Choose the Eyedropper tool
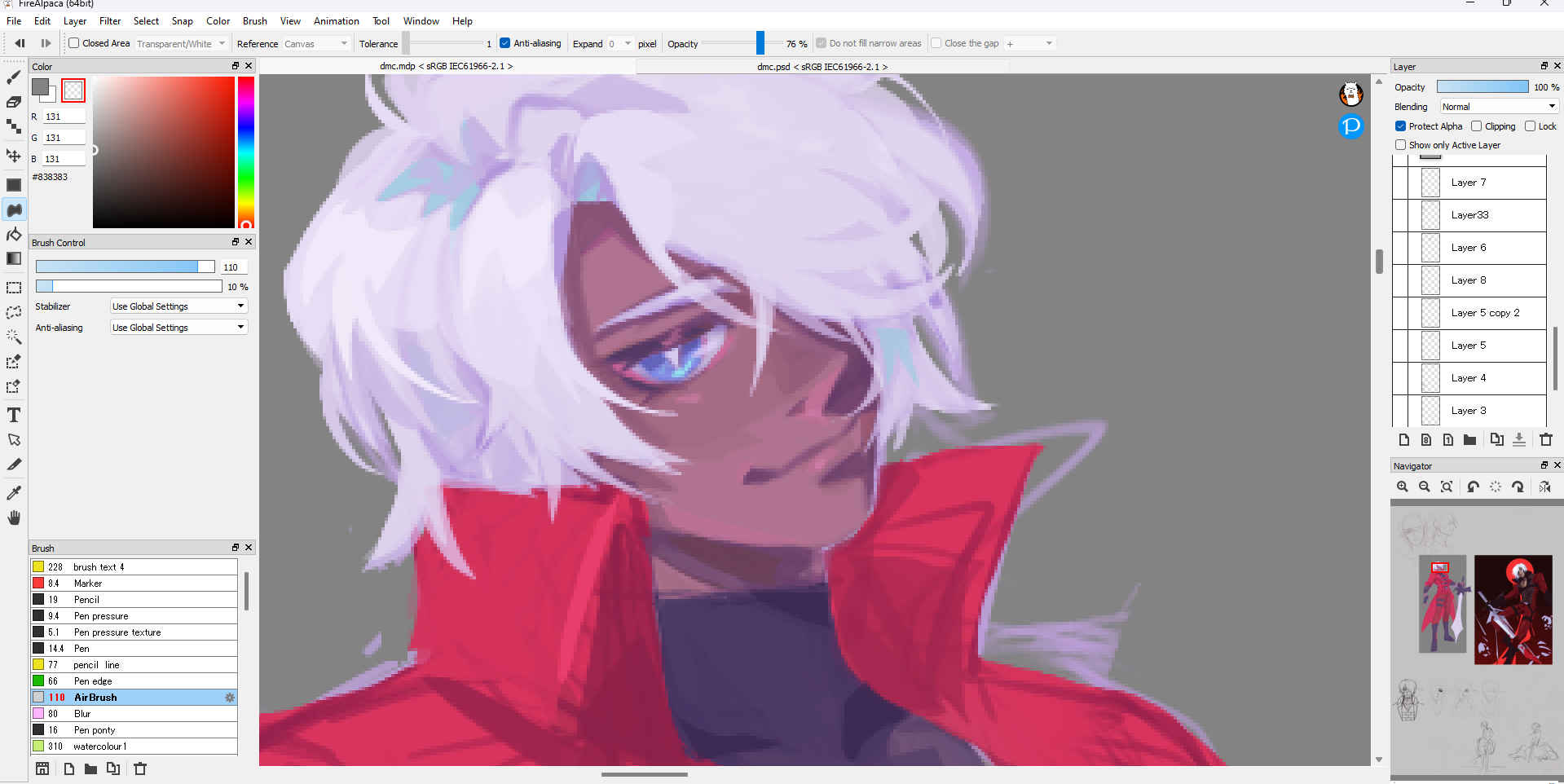 pyautogui.click(x=14, y=492)
